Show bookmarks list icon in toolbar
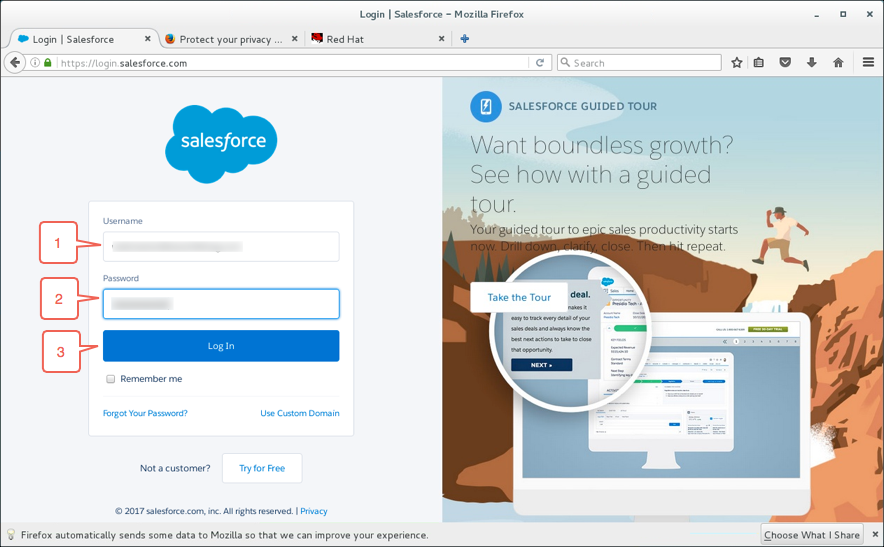Viewport: 884px width, 547px height. point(759,63)
